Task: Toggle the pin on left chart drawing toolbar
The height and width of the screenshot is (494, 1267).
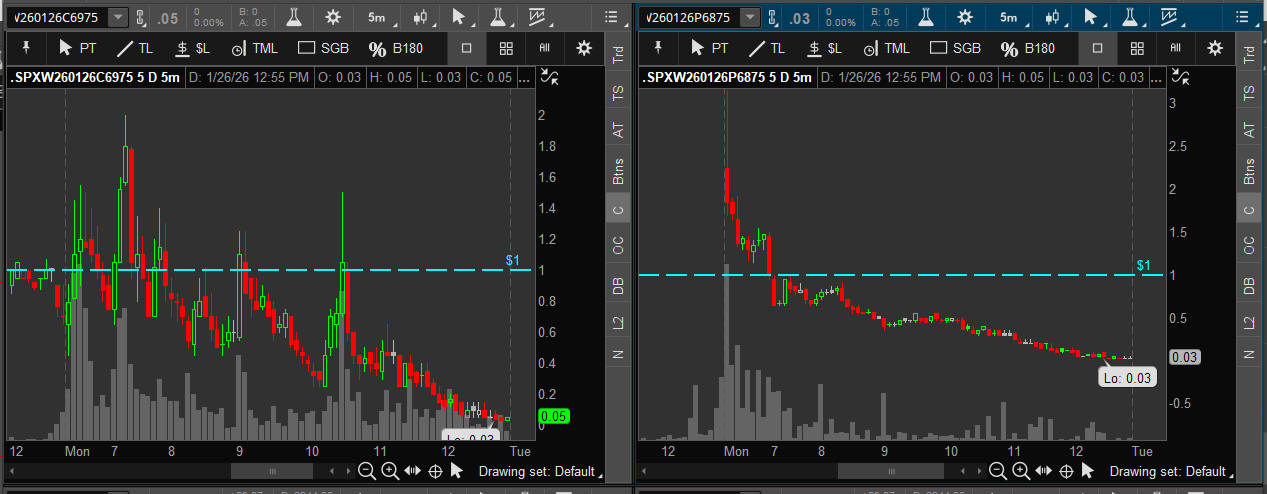Action: point(27,48)
